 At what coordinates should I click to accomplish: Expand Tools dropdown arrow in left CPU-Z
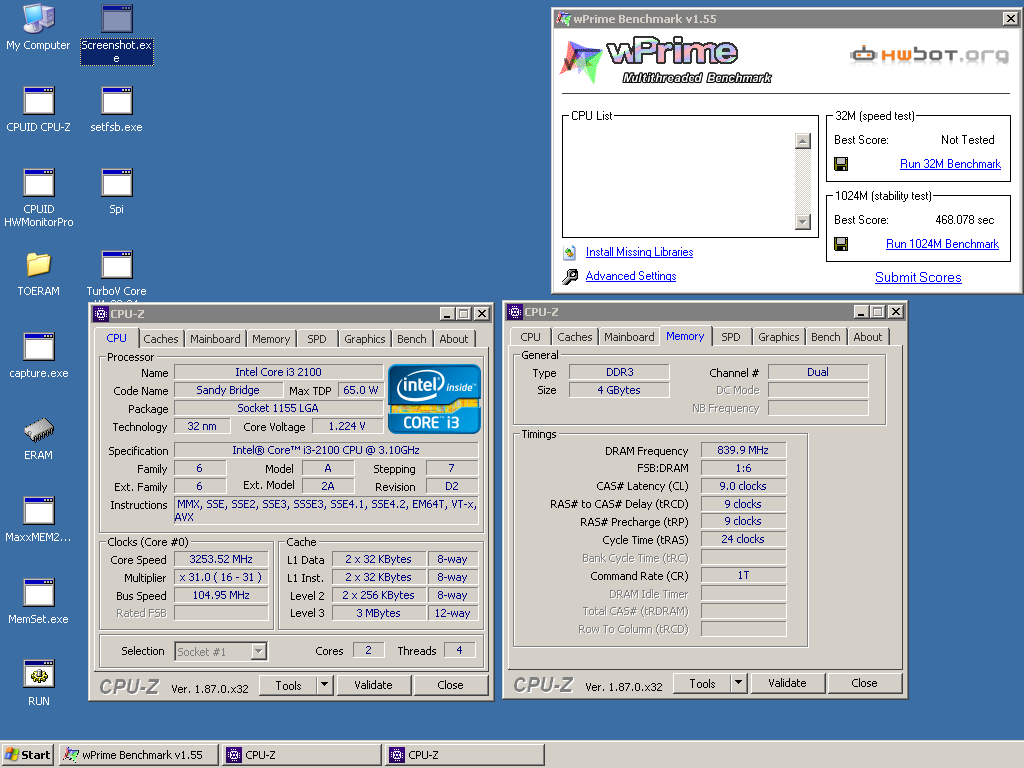click(325, 685)
